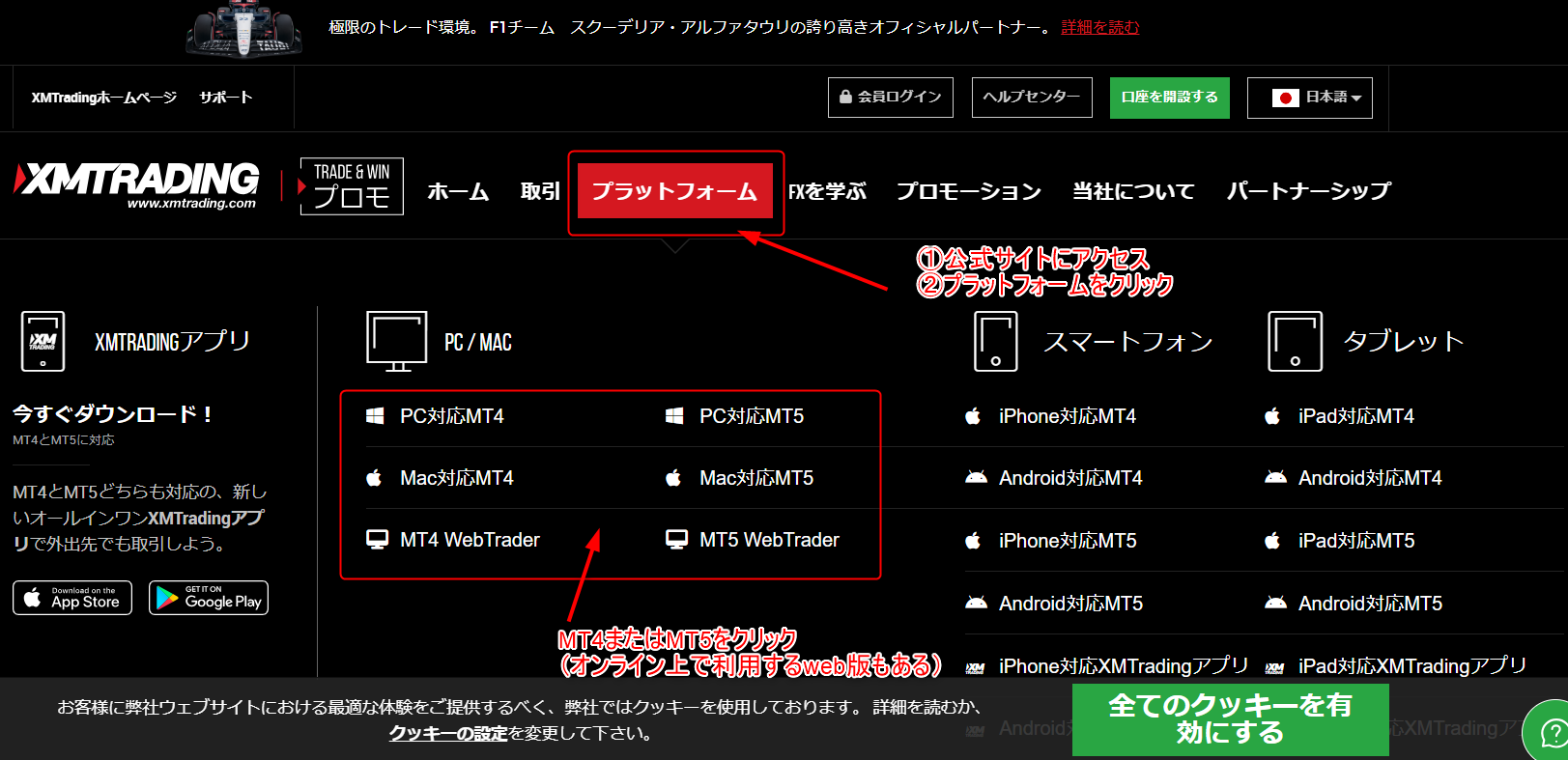1568x760 pixels.
Task: Expand the プロモーション navigation menu
Action: 968,191
